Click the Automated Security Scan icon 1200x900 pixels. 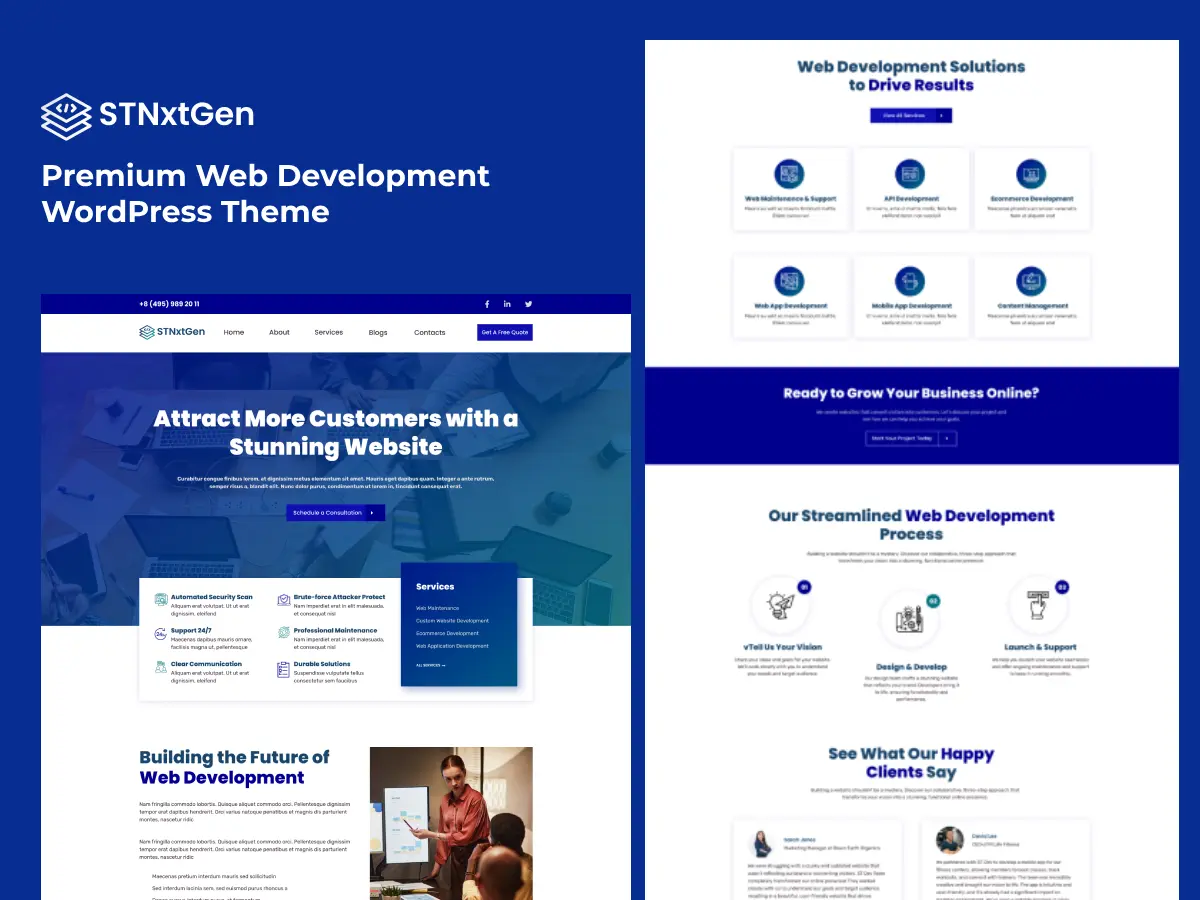pyautogui.click(x=161, y=600)
